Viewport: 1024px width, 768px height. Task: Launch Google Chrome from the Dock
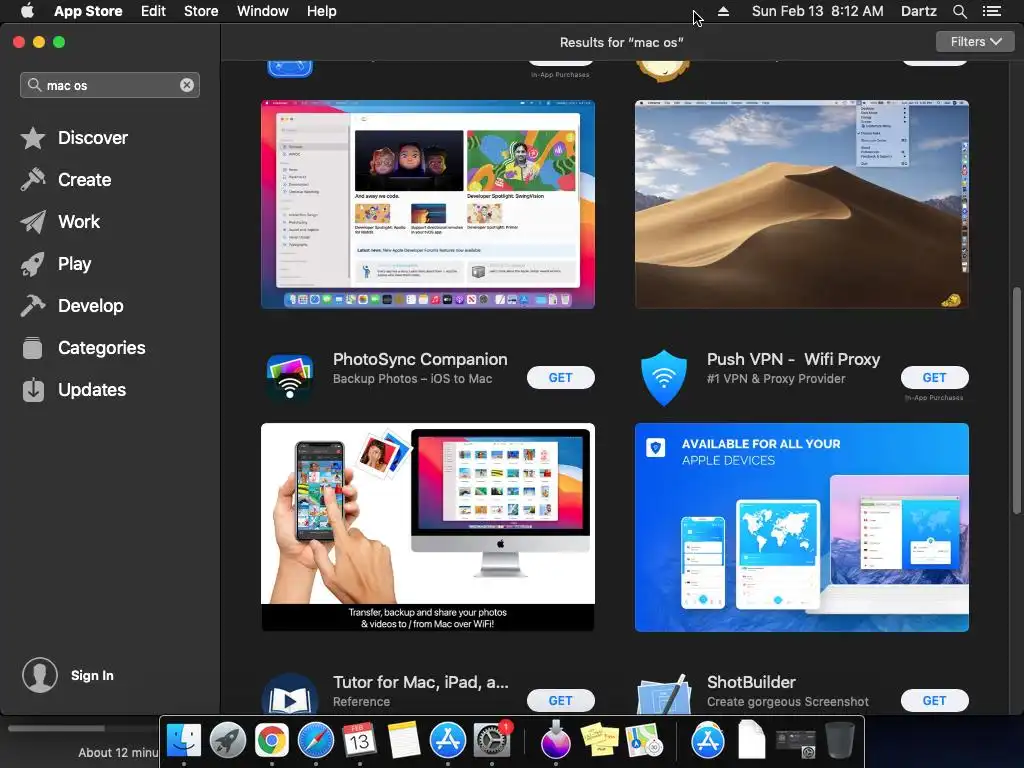pos(272,740)
